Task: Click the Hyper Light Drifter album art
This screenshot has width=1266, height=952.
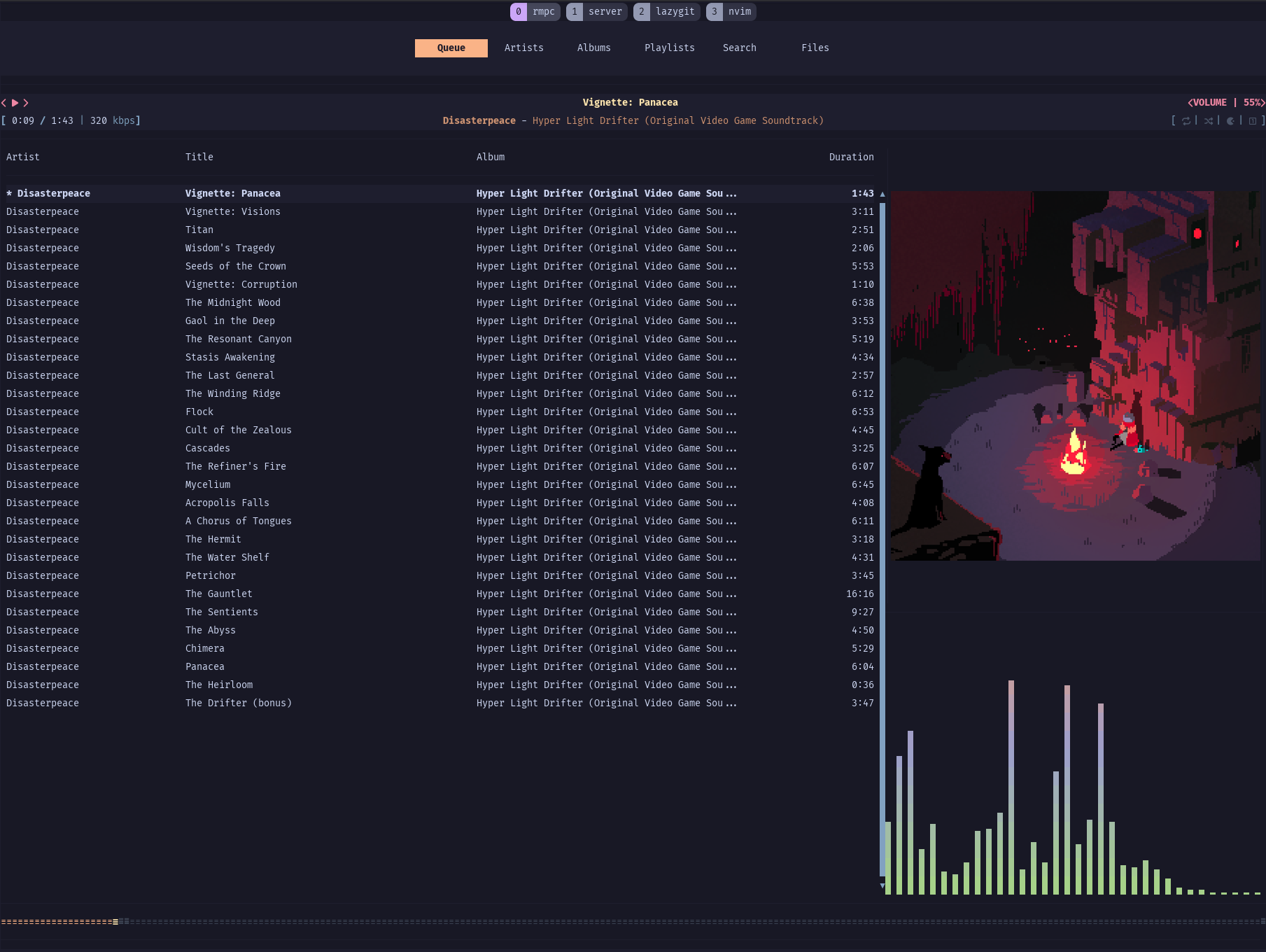Action: pyautogui.click(x=1075, y=376)
